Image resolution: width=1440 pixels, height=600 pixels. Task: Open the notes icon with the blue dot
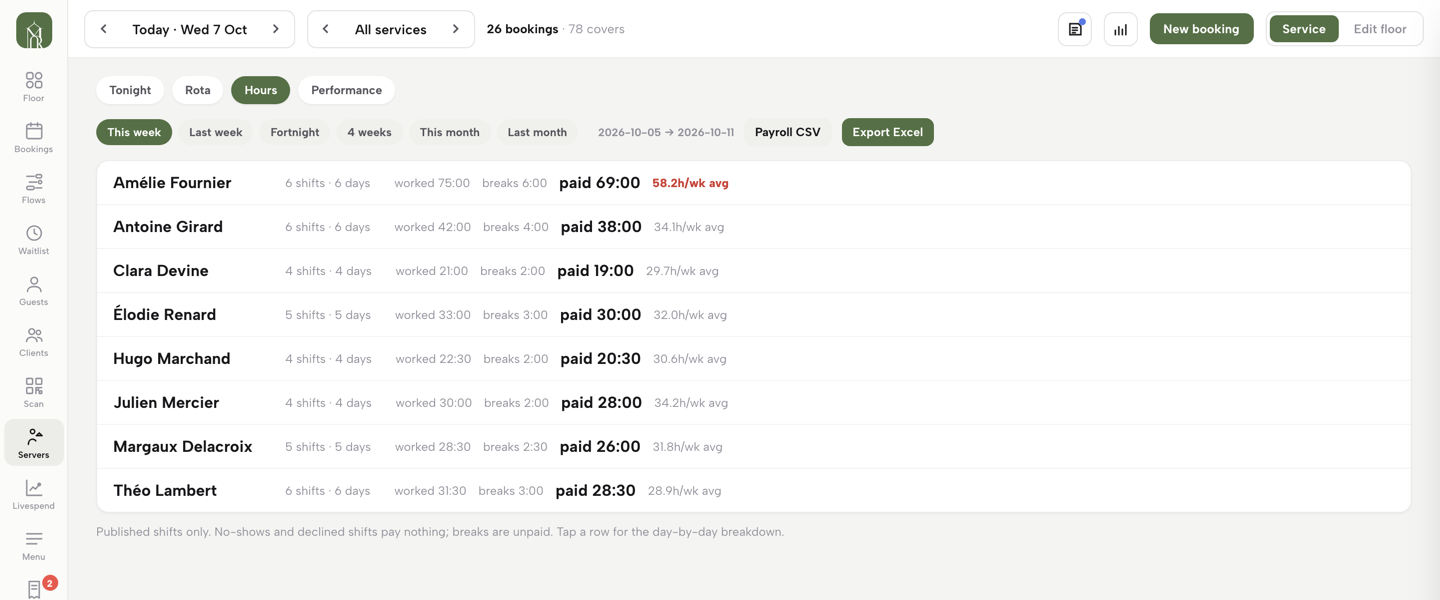coord(1075,29)
